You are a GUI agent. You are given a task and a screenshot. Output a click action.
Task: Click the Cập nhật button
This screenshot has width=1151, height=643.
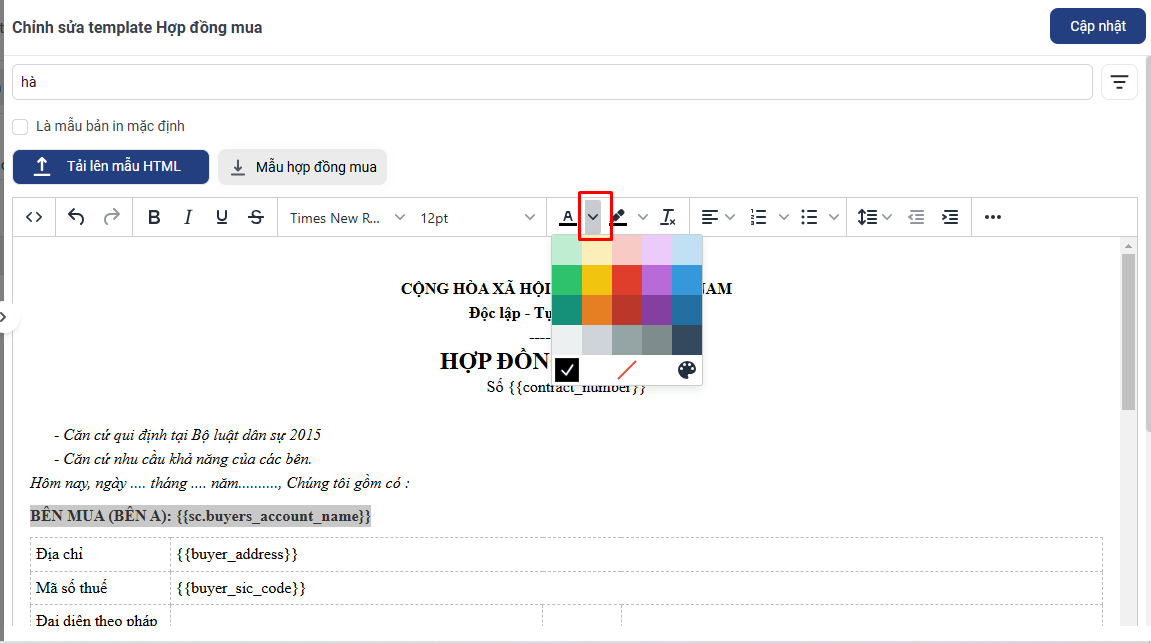pyautogui.click(x=1097, y=26)
